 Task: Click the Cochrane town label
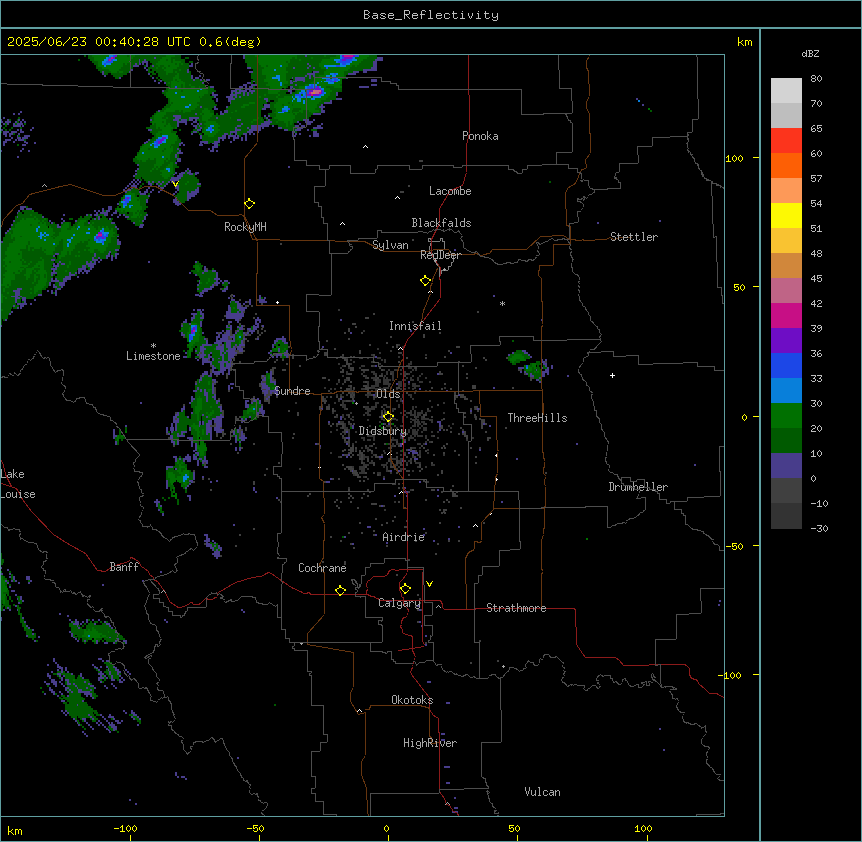coord(322,568)
